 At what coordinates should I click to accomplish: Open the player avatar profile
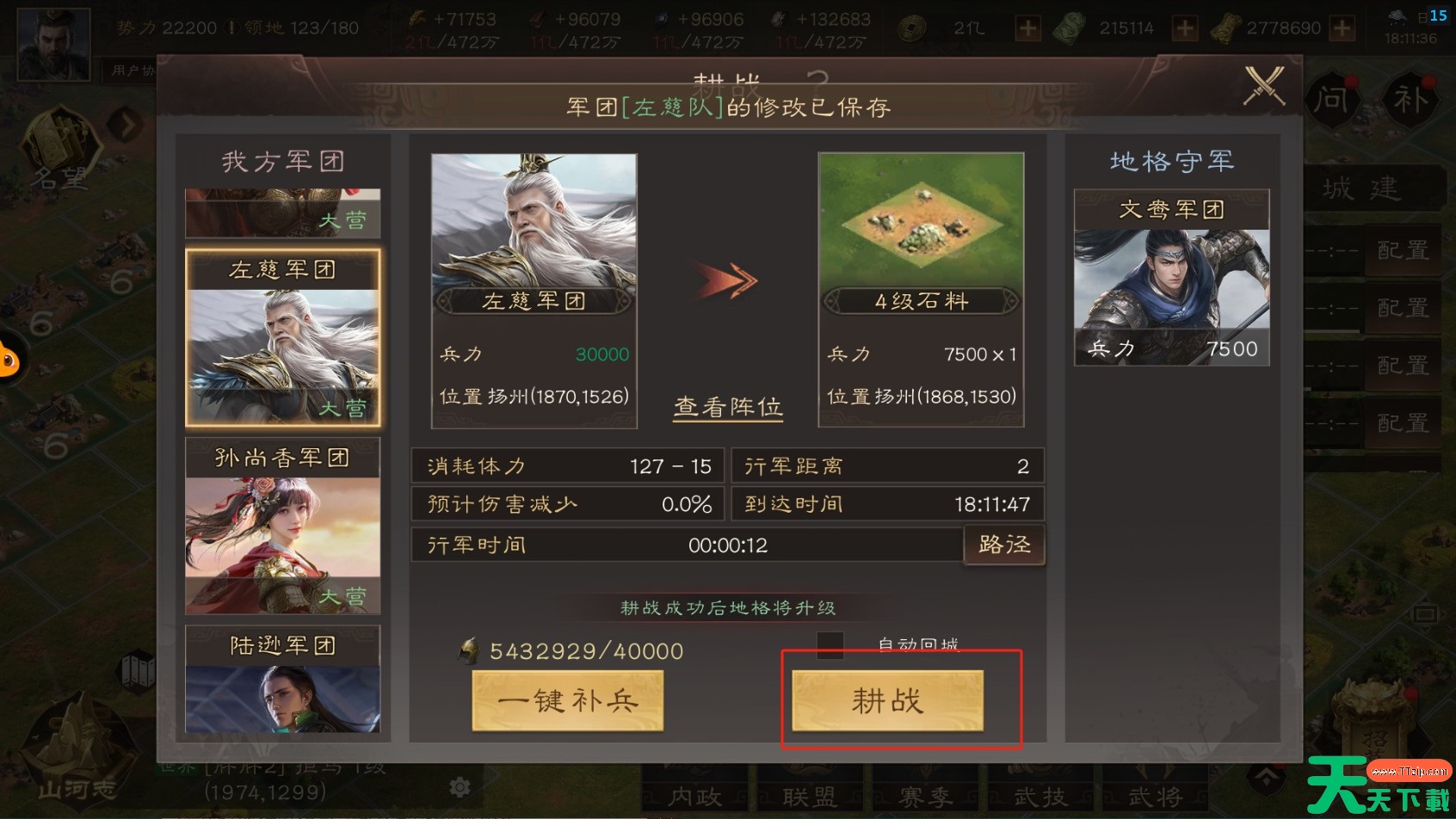tap(53, 43)
